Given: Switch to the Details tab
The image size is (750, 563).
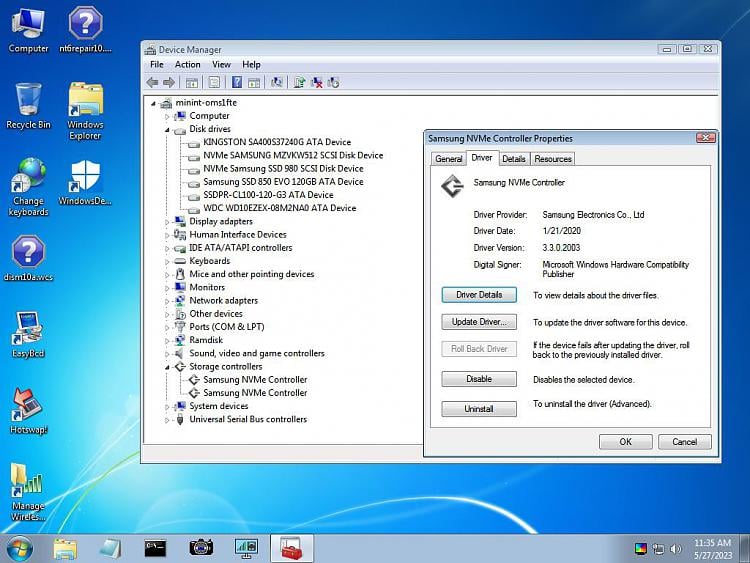Looking at the screenshot, I should pos(514,159).
